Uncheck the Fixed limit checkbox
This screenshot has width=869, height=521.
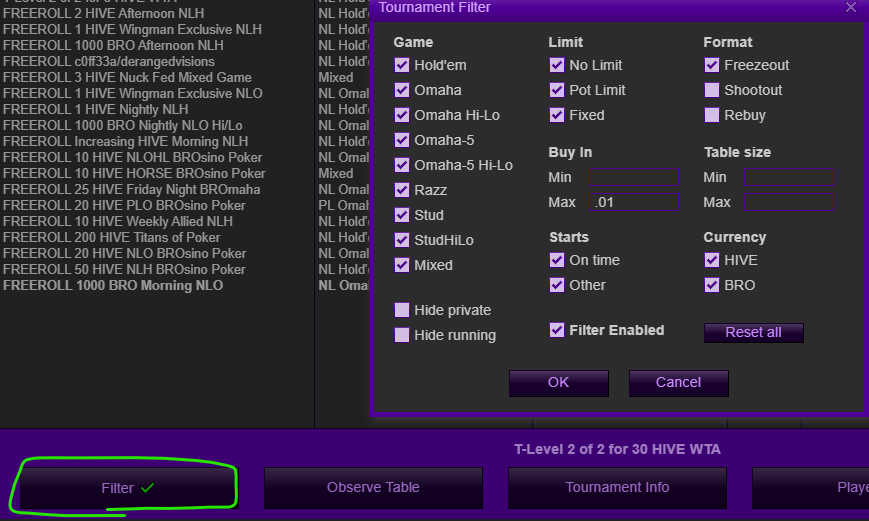(x=557, y=115)
